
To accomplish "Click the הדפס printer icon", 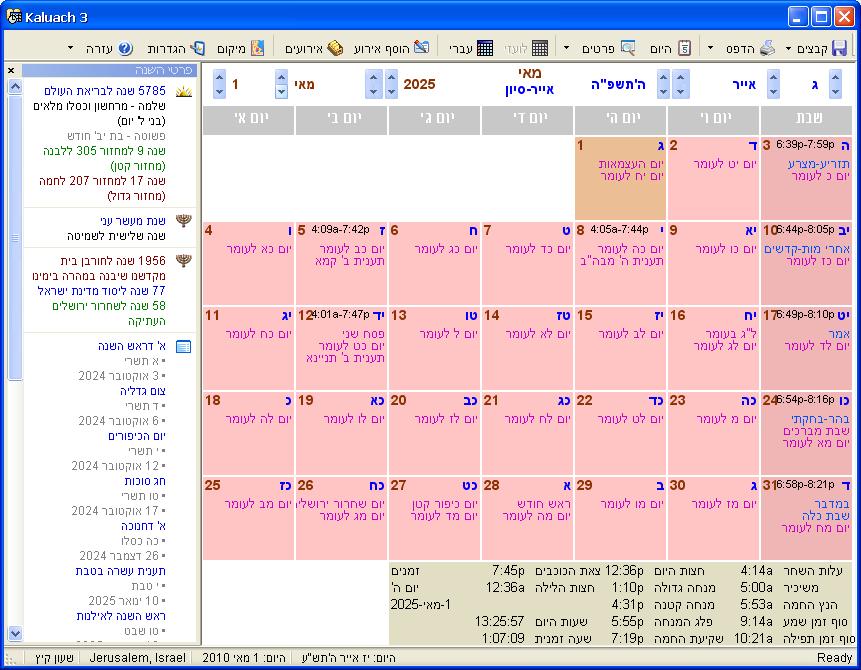I will point(767,48).
